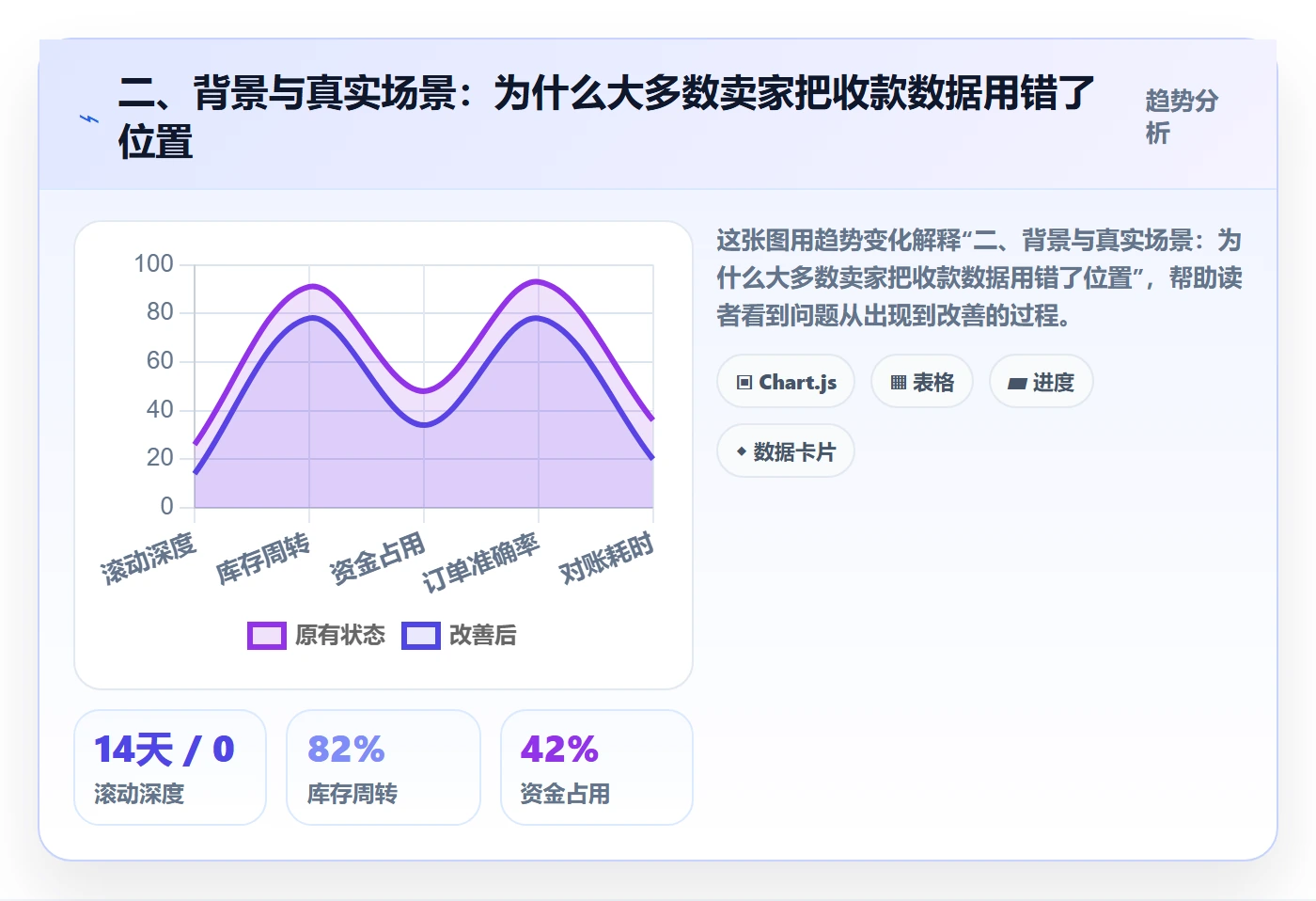Viewport: 1316px width, 901px height.
Task: Click the 趋势分析 label in the header
Action: coord(1182,117)
